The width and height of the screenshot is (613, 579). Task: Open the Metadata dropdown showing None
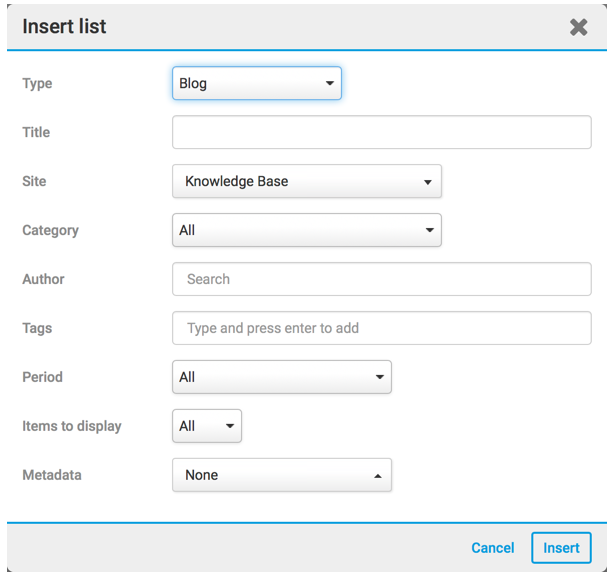click(282, 475)
